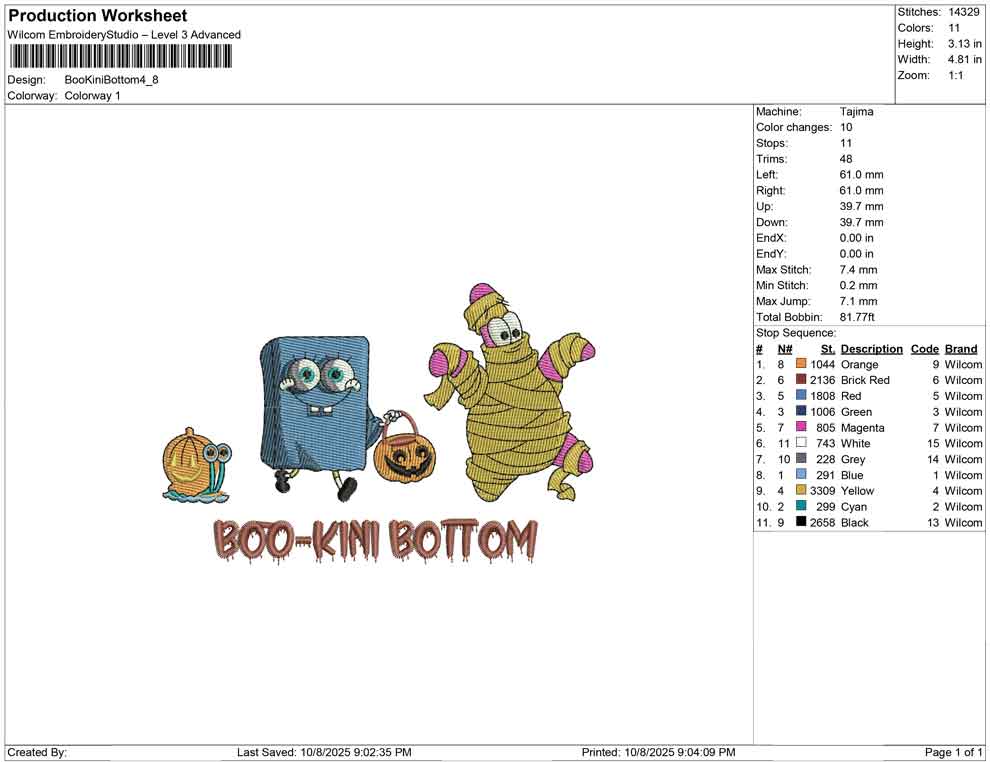Click the Color changes value 10
990x762 pixels.
pyautogui.click(x=845, y=127)
